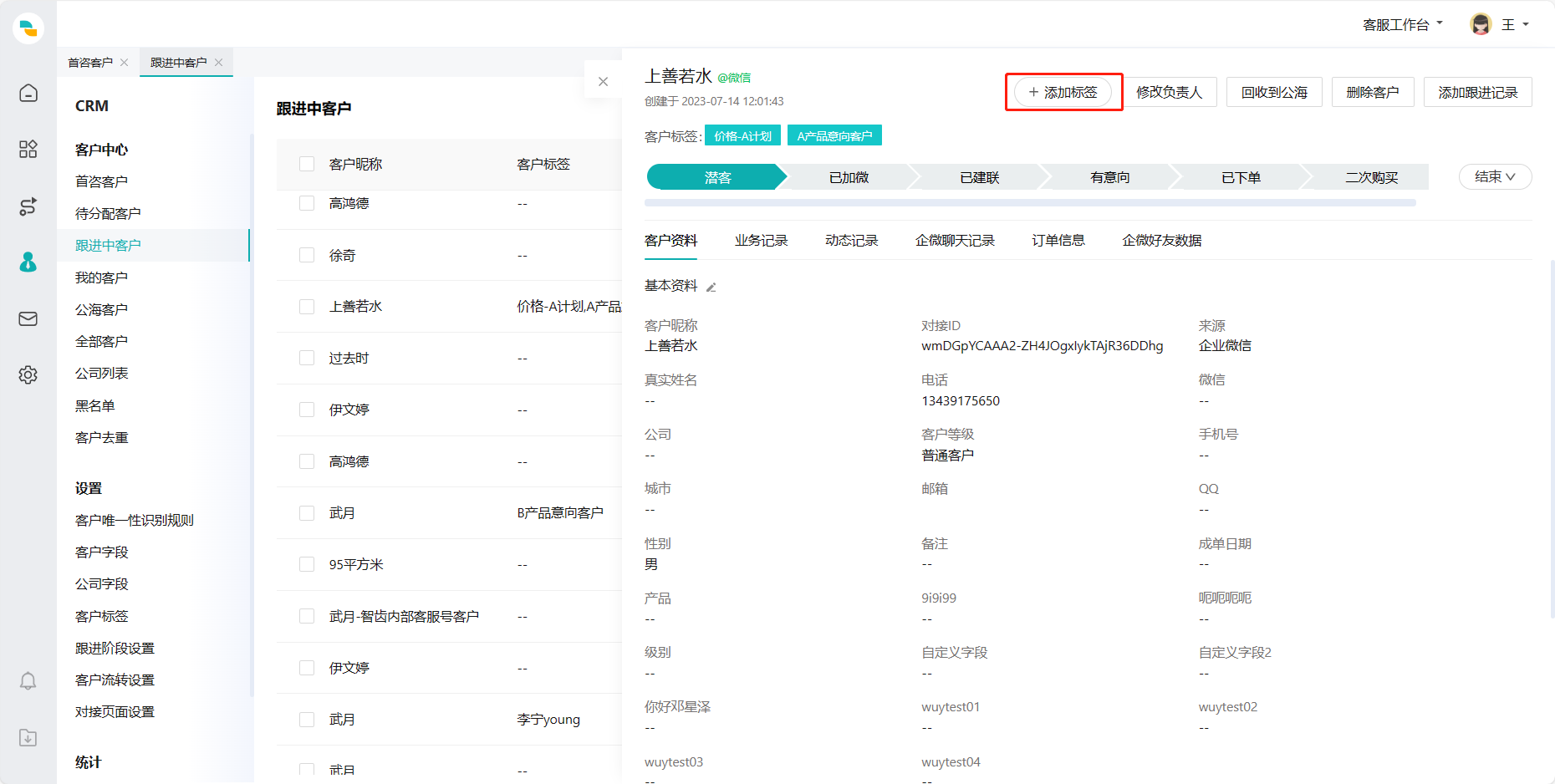Click the A产品意向客户 customer tag
Screen dimensions: 1555x784
point(834,135)
